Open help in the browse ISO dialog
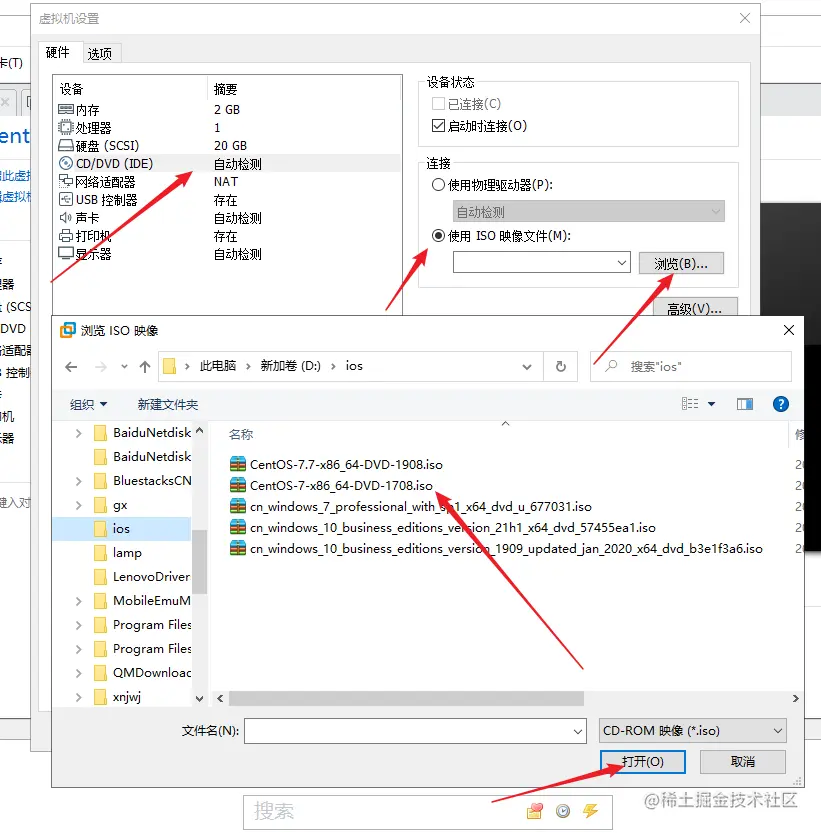Image resolution: width=821 pixels, height=833 pixels. (780, 404)
